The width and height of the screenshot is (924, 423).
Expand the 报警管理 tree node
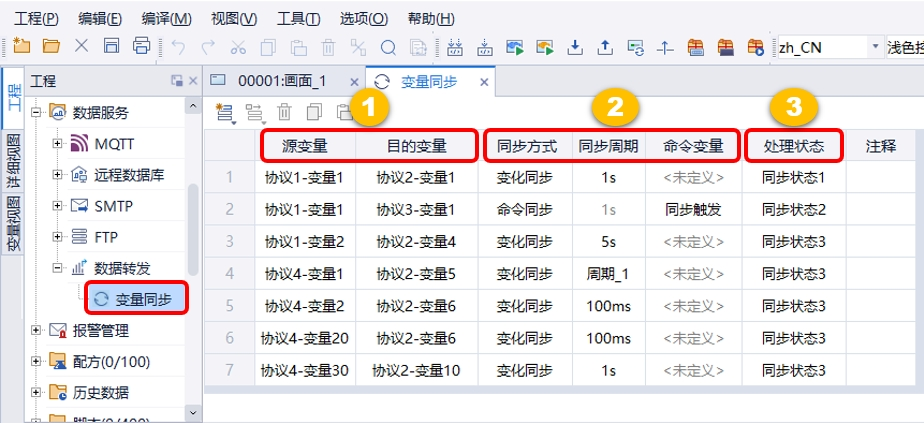(36, 331)
